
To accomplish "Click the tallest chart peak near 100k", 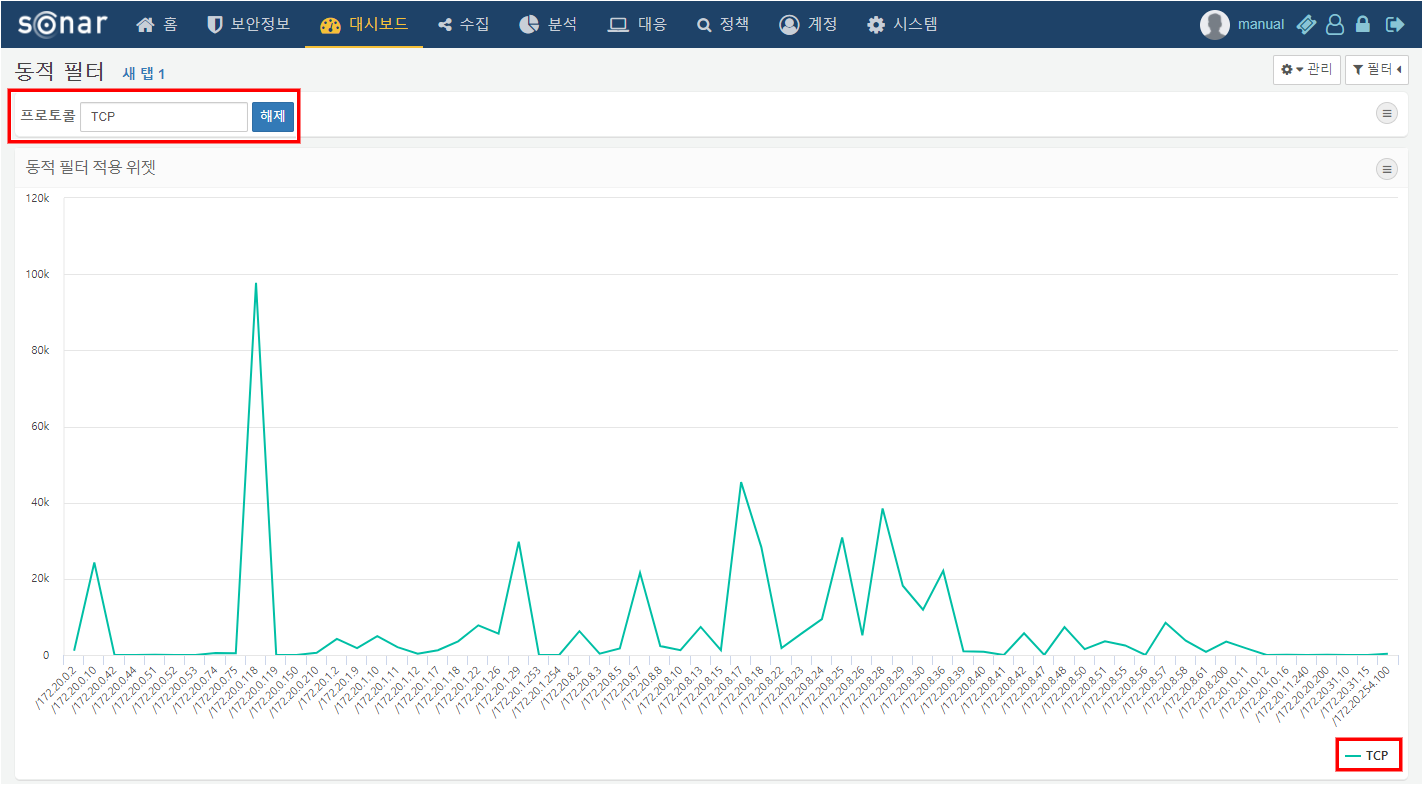I will coord(256,283).
